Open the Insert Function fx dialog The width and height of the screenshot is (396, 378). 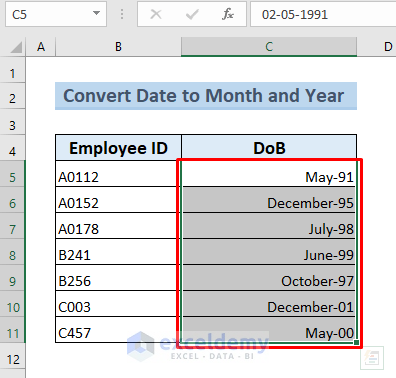[228, 14]
